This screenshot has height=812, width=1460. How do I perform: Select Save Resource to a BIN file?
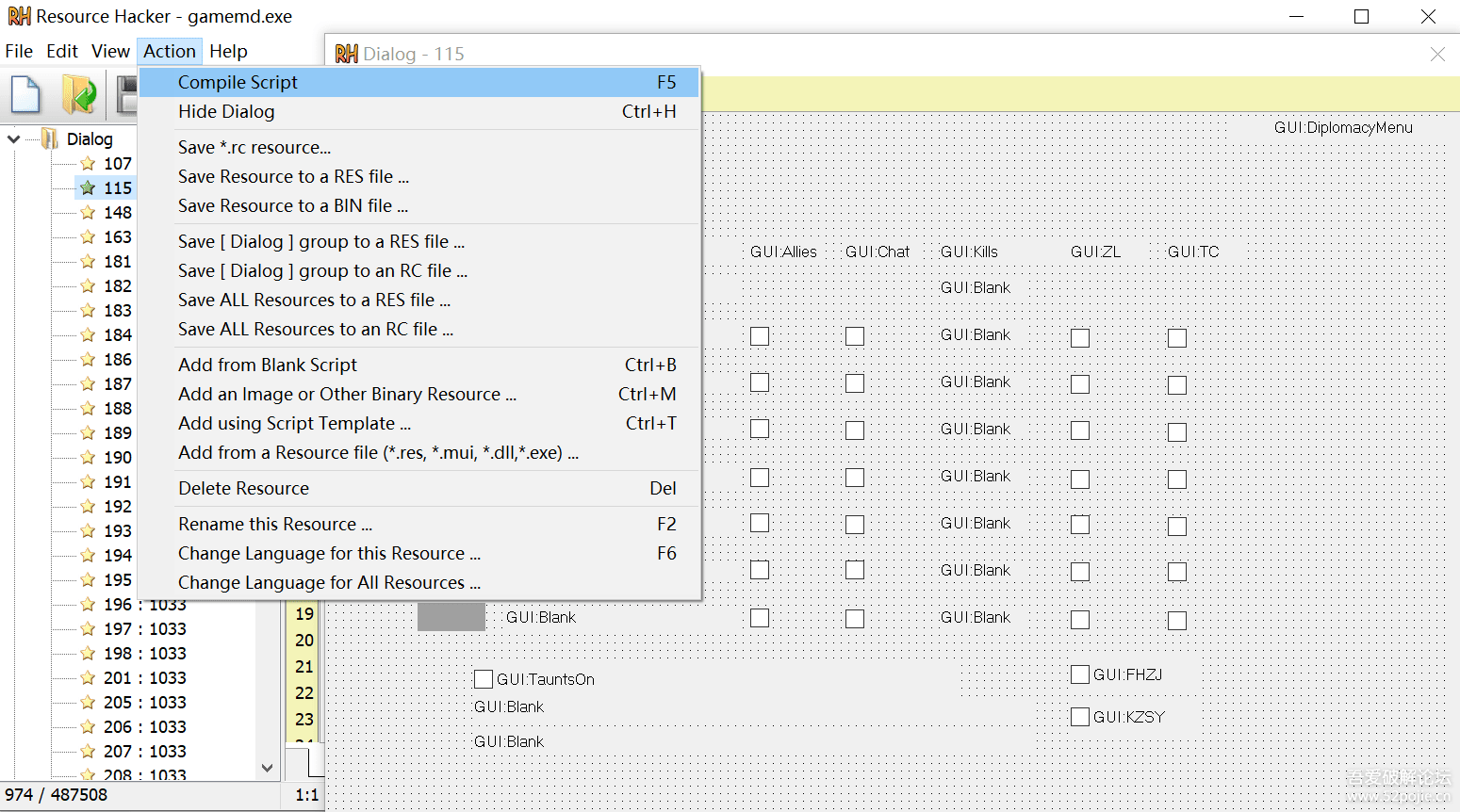coord(419,205)
